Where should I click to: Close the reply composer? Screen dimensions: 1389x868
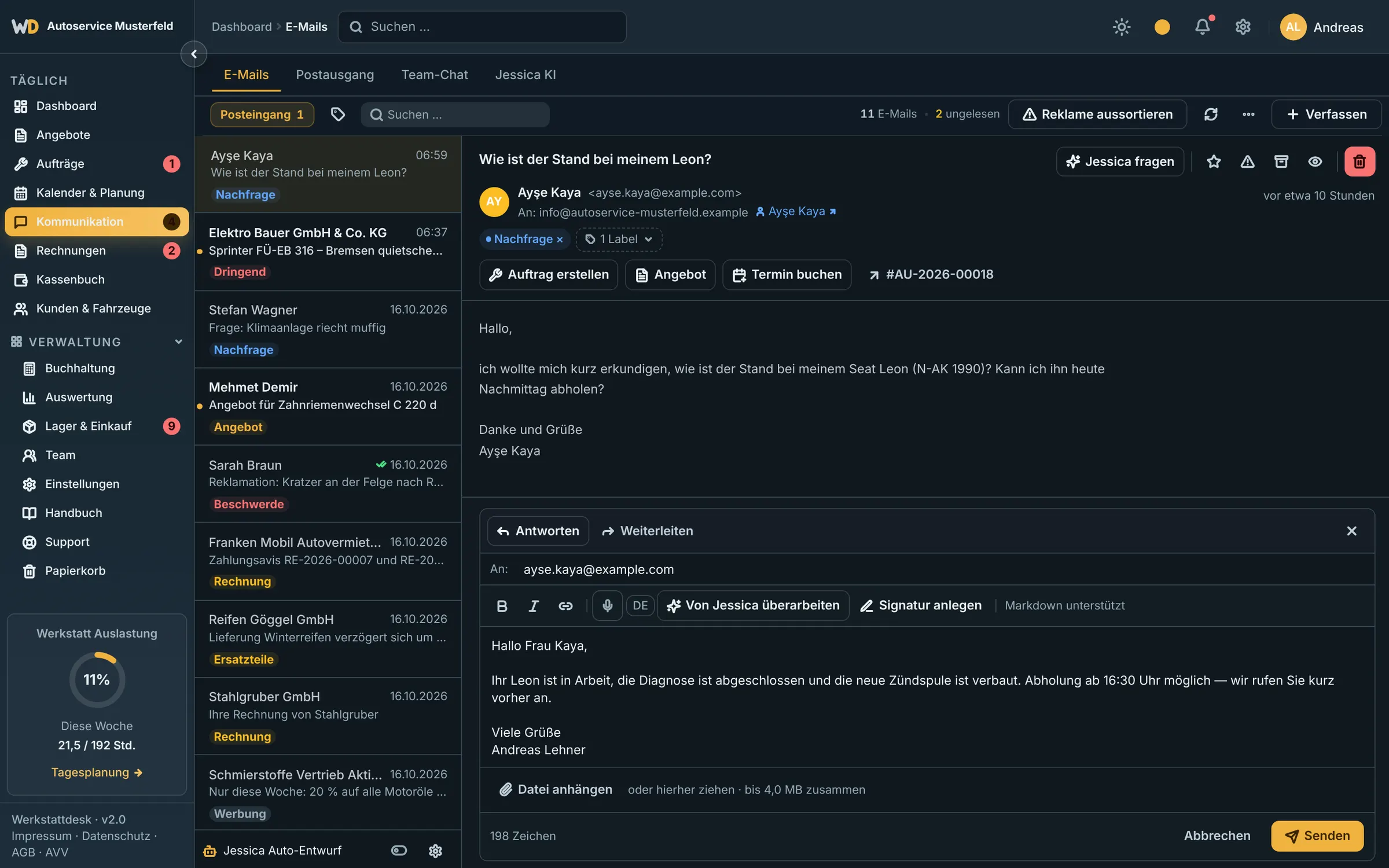coord(1351,531)
